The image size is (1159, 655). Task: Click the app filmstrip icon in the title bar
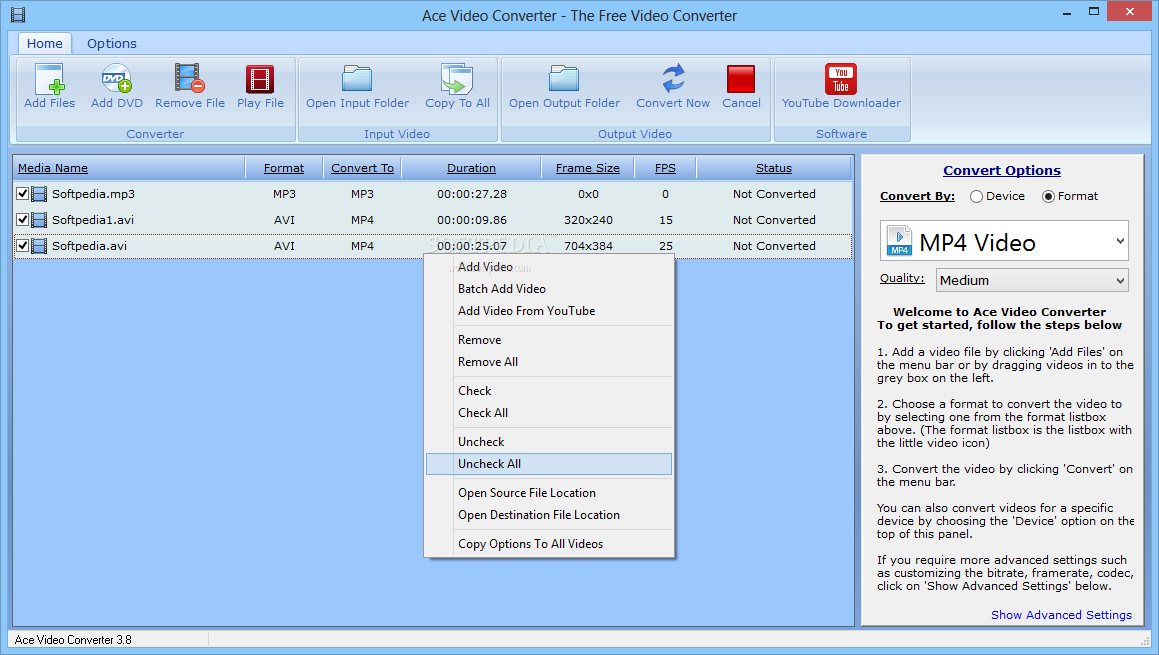(x=18, y=15)
